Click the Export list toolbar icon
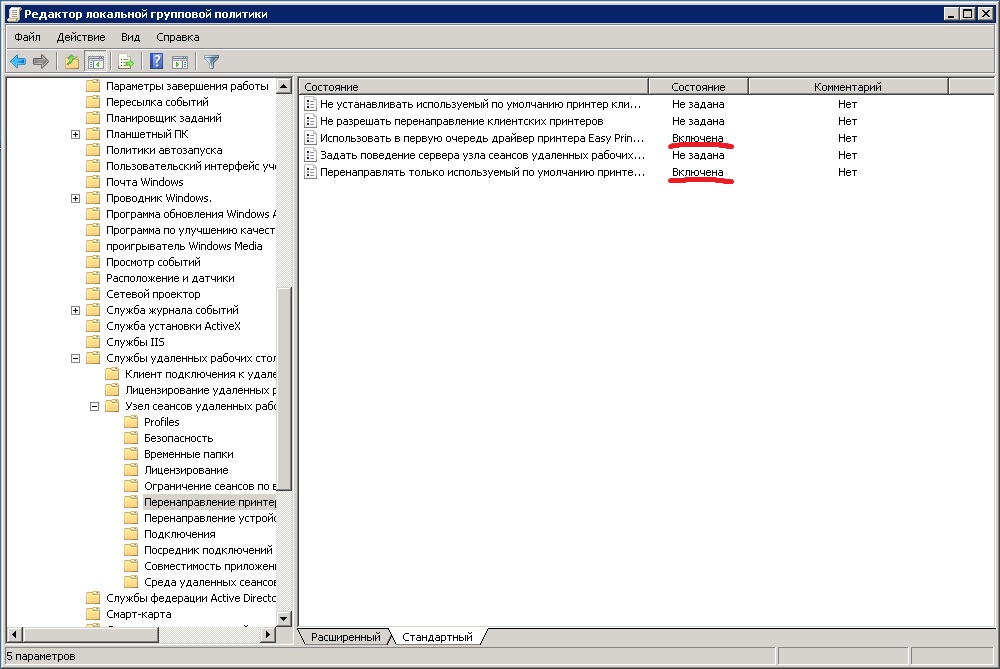 126,62
